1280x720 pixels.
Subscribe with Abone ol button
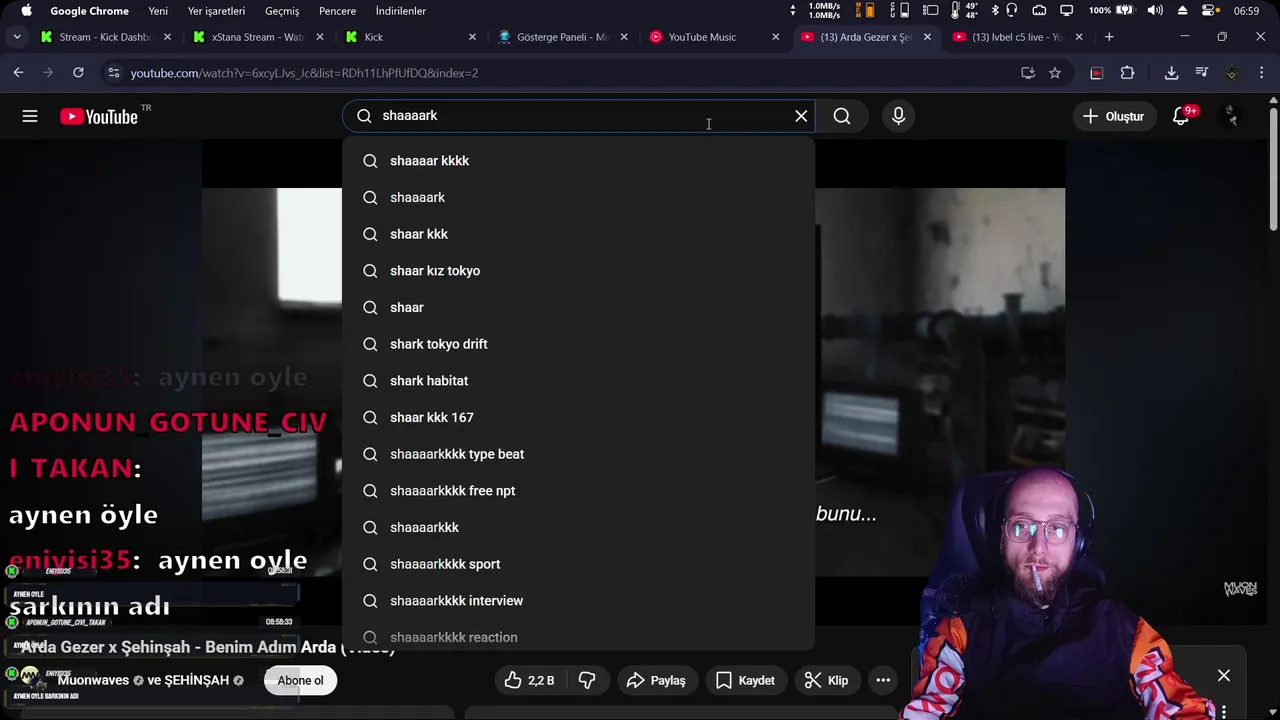coord(300,680)
